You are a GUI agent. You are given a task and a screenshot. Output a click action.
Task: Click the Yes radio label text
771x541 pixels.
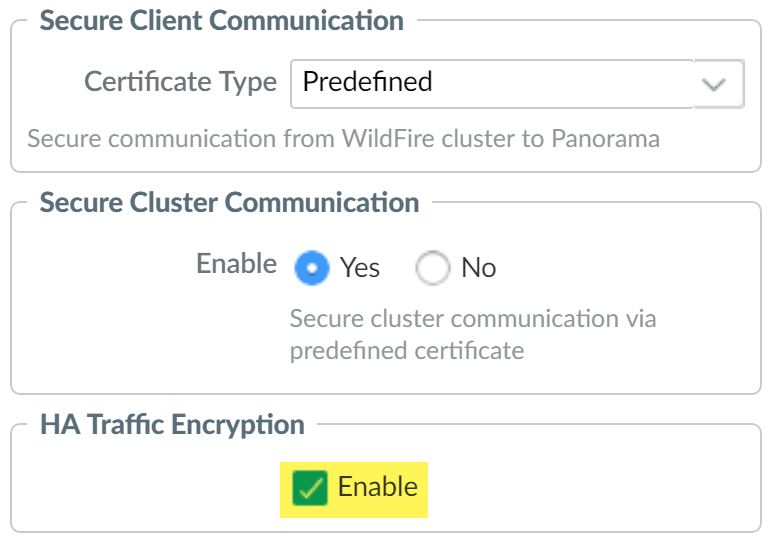(360, 268)
